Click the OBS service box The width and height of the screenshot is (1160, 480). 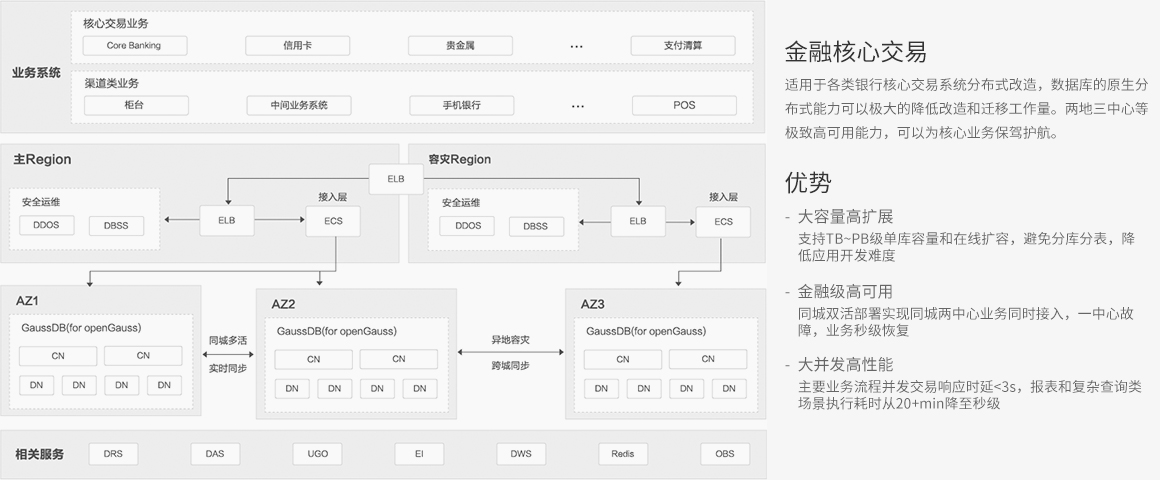(725, 453)
